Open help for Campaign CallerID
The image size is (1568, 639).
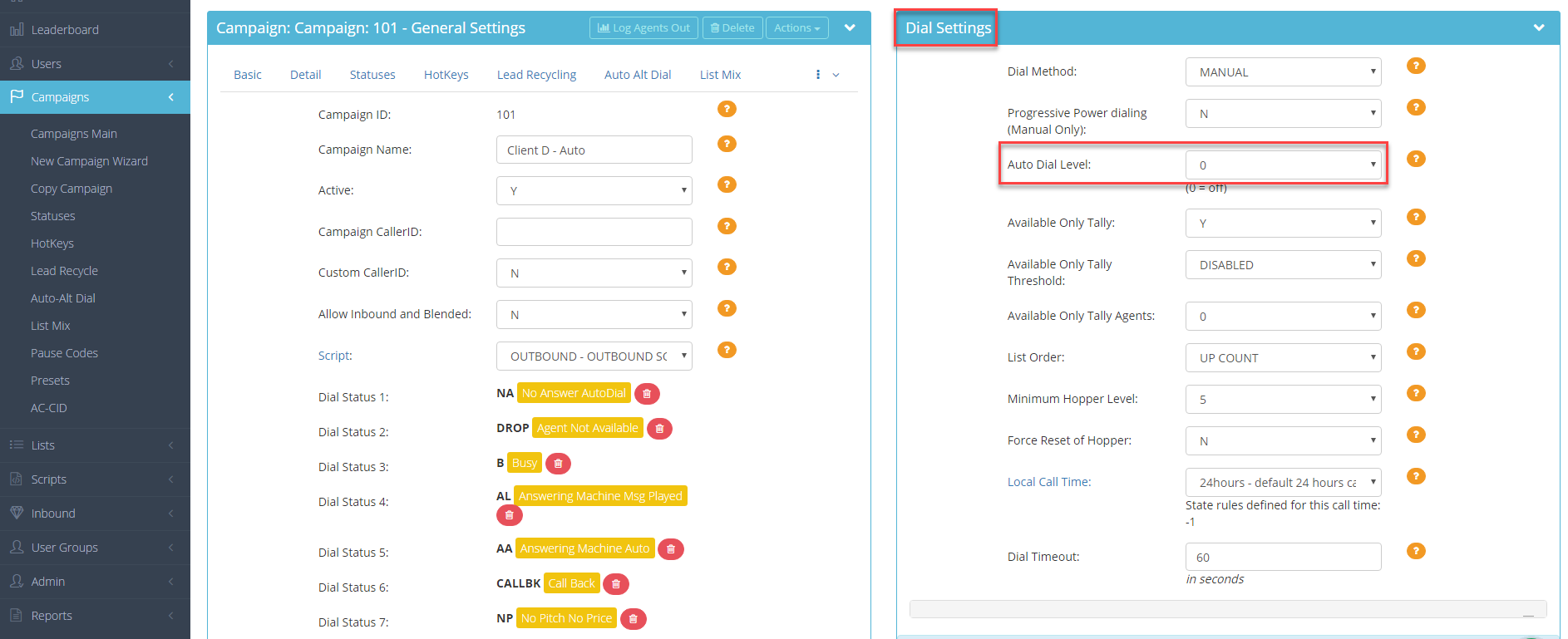[x=727, y=226]
